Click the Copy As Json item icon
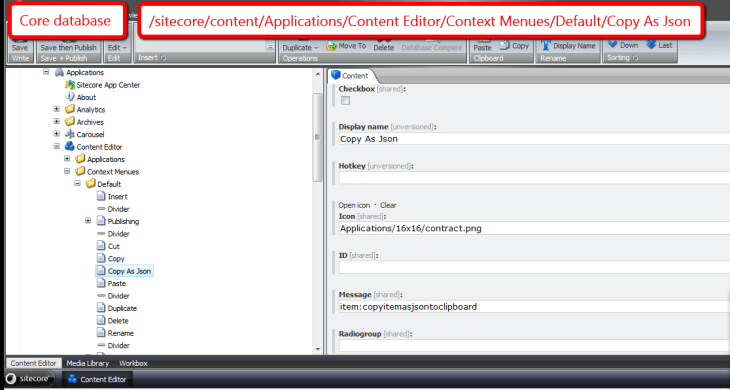 pos(101,270)
